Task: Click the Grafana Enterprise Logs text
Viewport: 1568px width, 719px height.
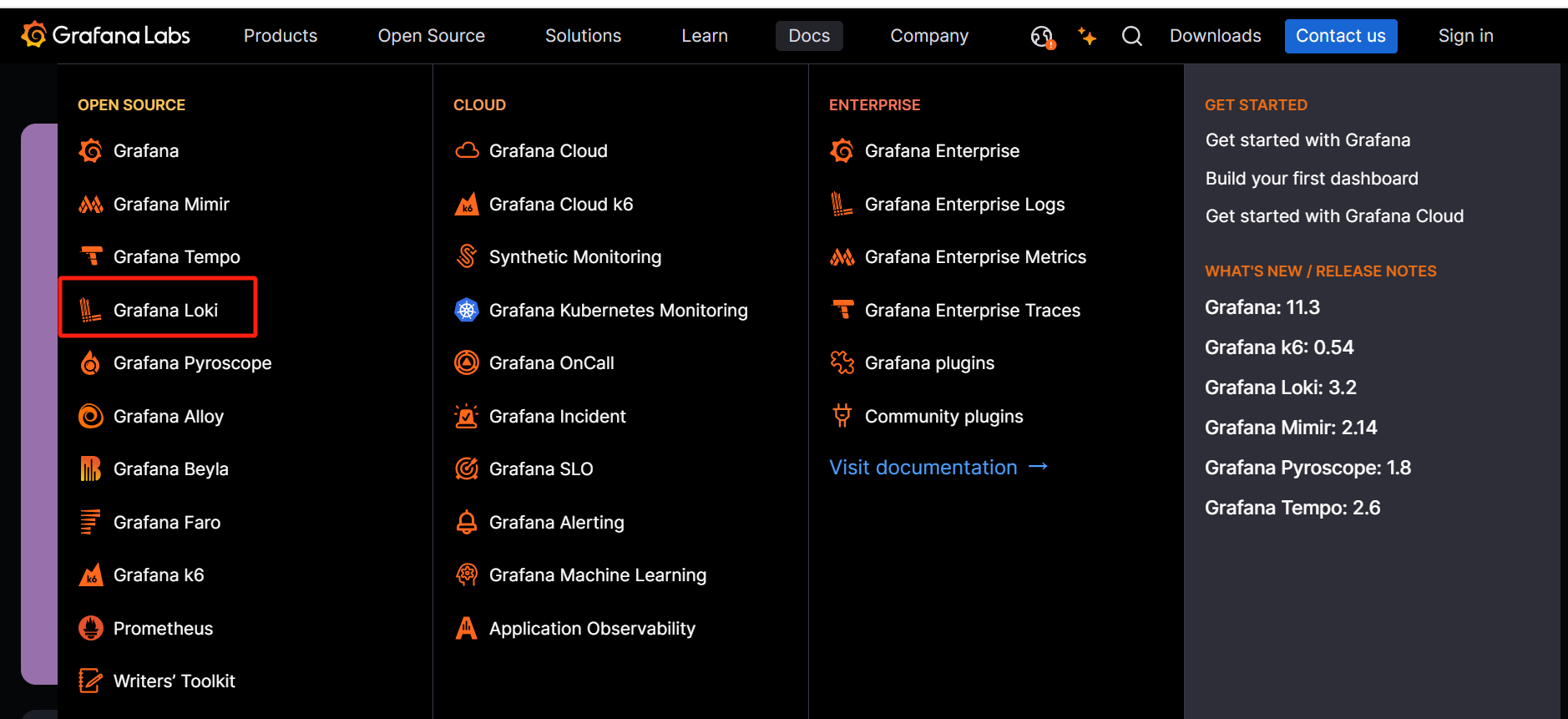Action: tap(964, 205)
